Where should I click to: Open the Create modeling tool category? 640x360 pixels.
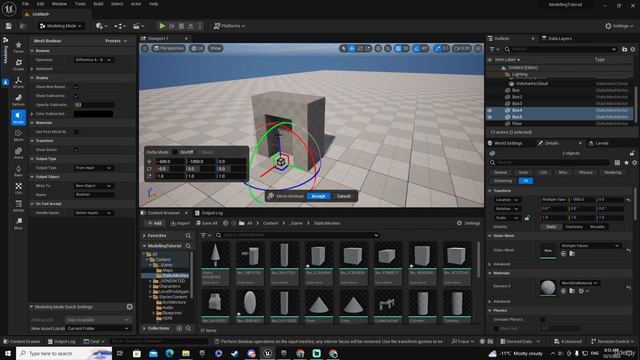18,64
